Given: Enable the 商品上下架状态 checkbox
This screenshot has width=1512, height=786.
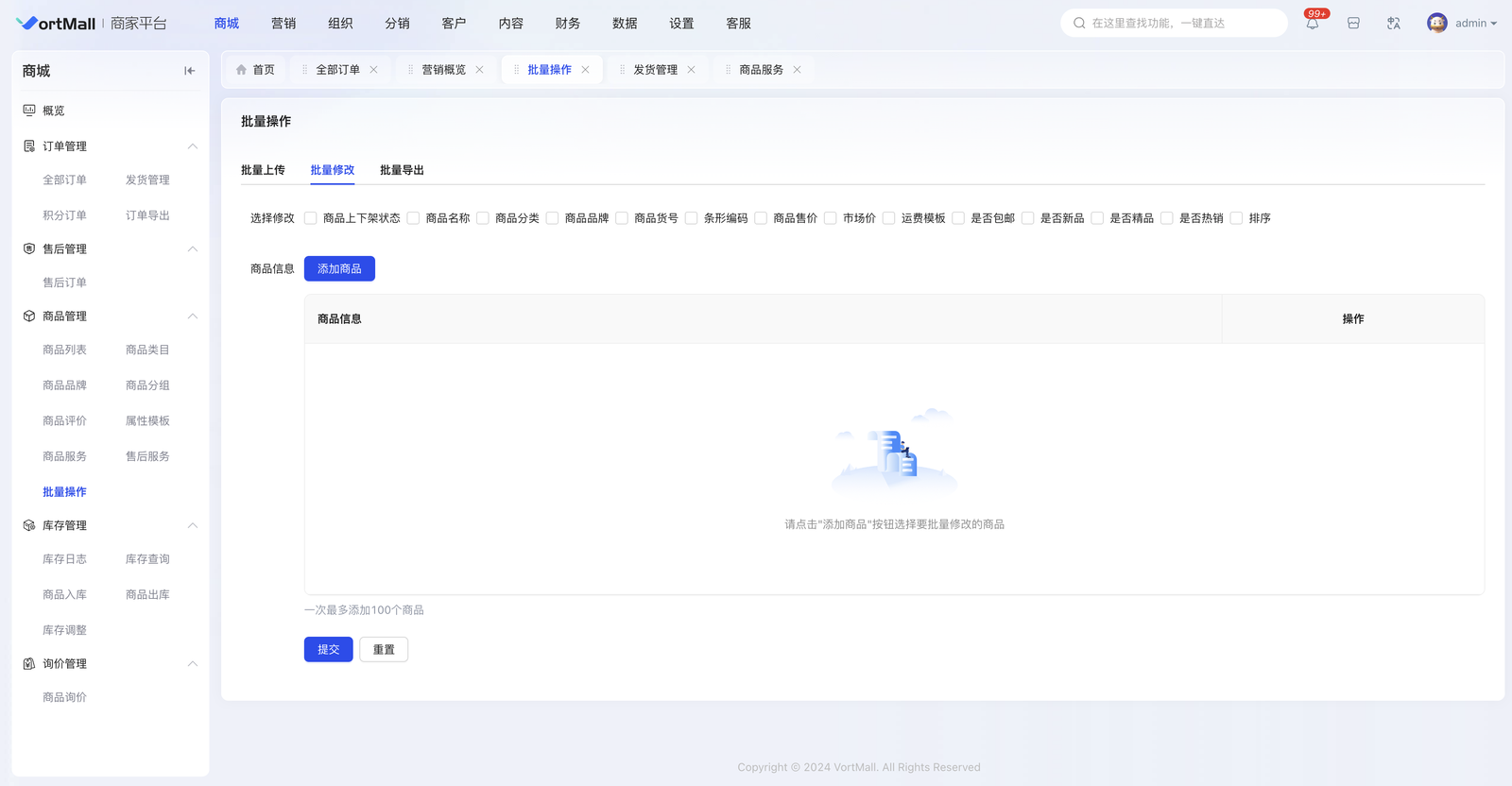Looking at the screenshot, I should pyautogui.click(x=311, y=218).
